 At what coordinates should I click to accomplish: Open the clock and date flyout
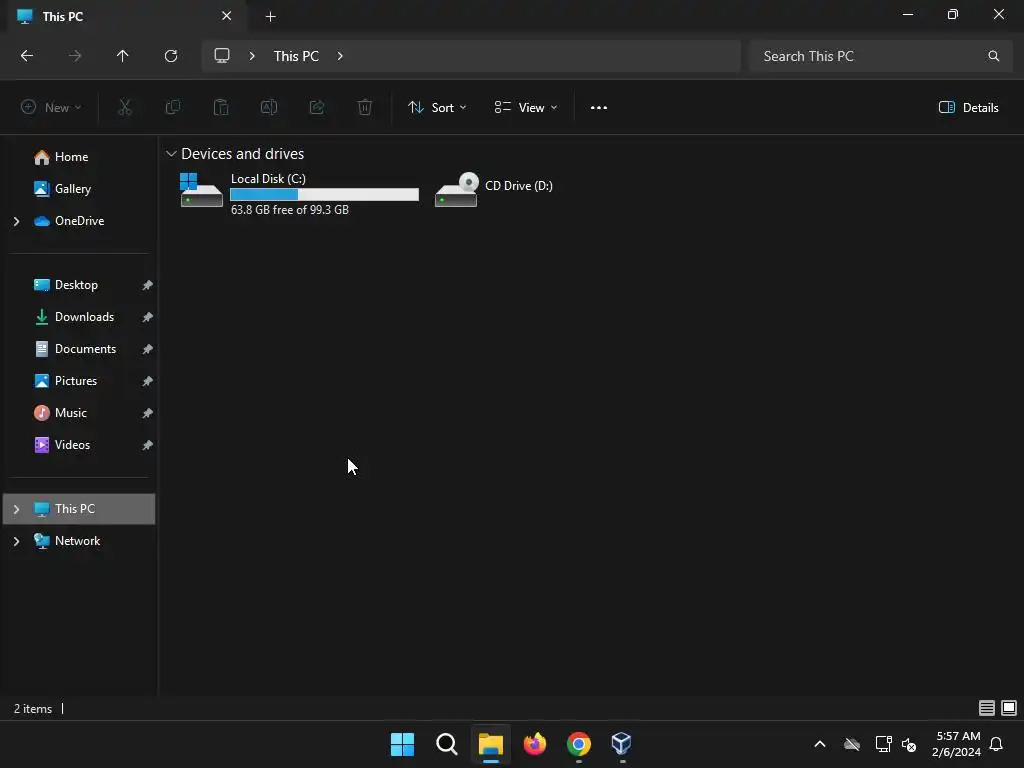[957, 744]
